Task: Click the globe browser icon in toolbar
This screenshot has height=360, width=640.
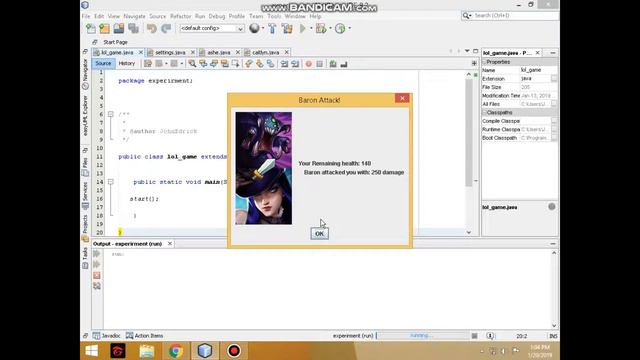Action: 254,28
